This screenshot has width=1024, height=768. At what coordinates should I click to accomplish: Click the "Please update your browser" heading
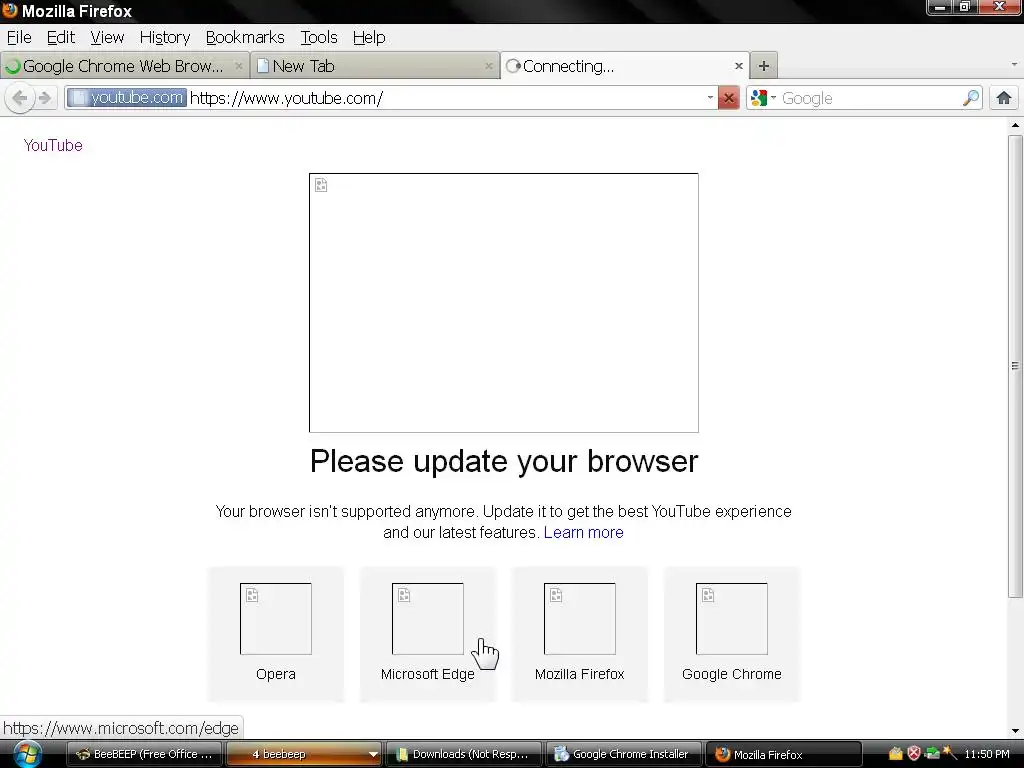pos(504,462)
